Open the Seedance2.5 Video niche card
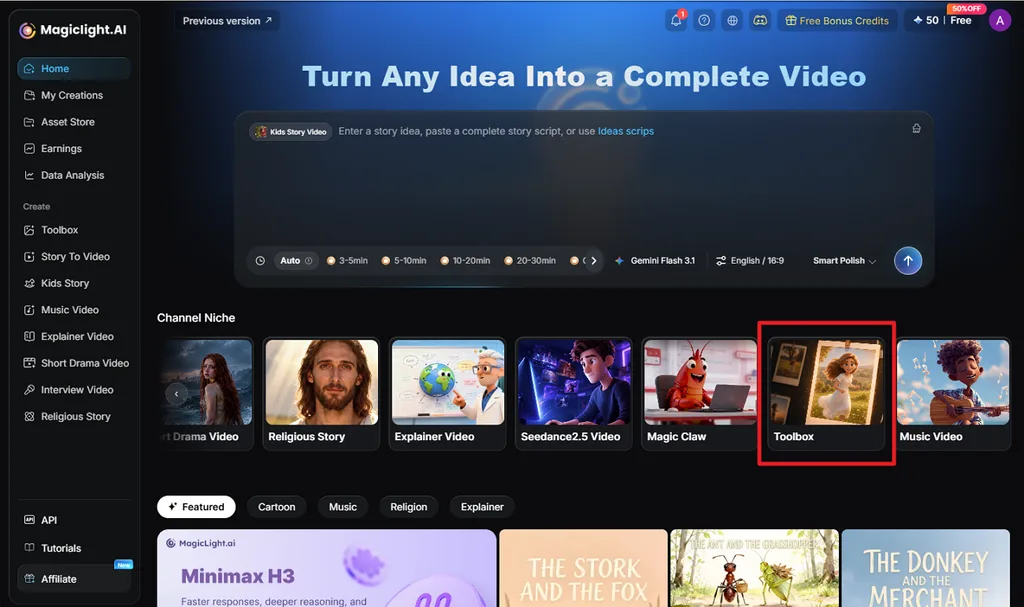The width and height of the screenshot is (1024, 607). pyautogui.click(x=573, y=393)
